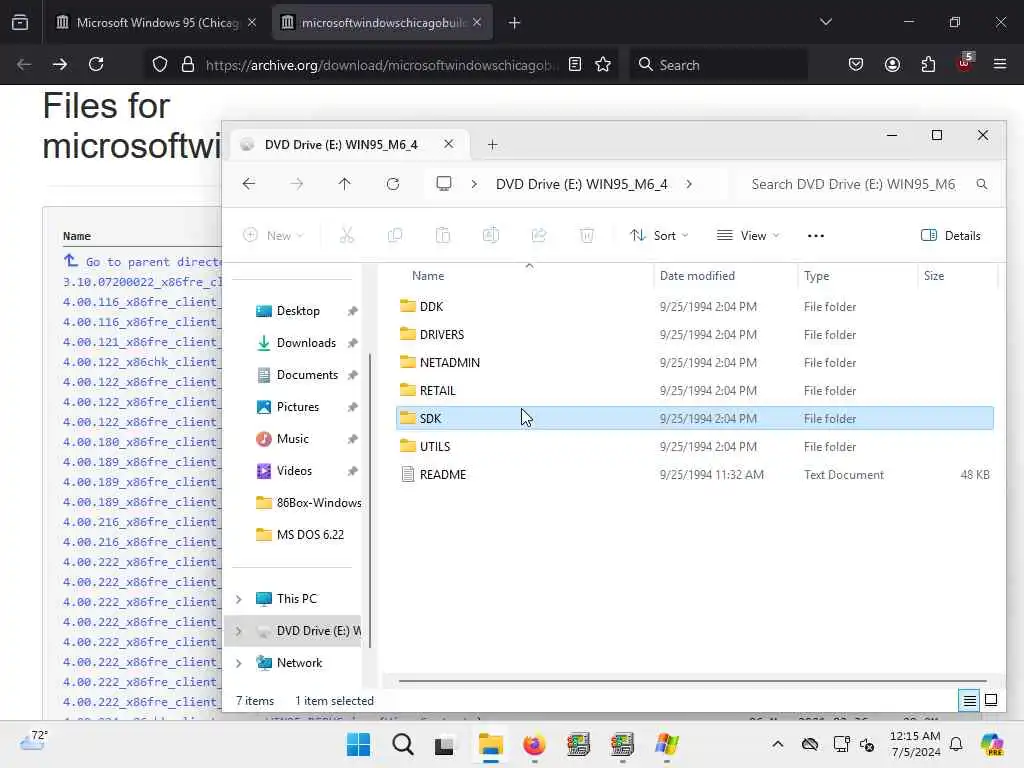Go up one folder level in Explorer

coord(344,184)
